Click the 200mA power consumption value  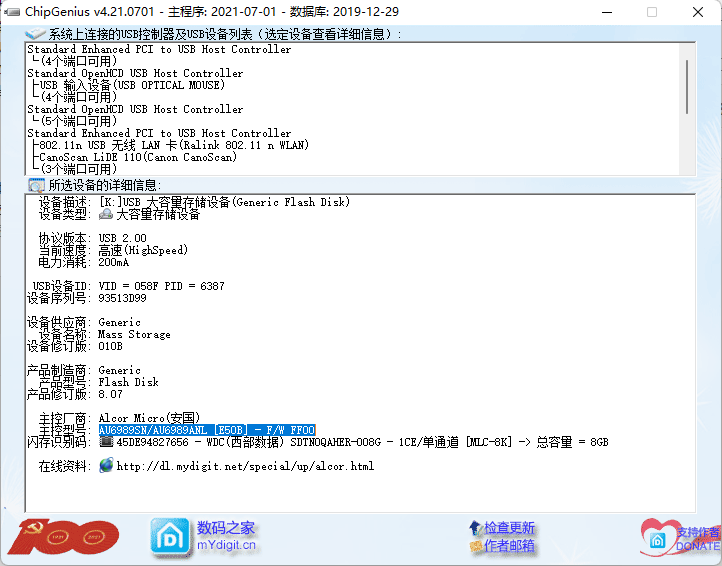pyautogui.click(x=114, y=263)
